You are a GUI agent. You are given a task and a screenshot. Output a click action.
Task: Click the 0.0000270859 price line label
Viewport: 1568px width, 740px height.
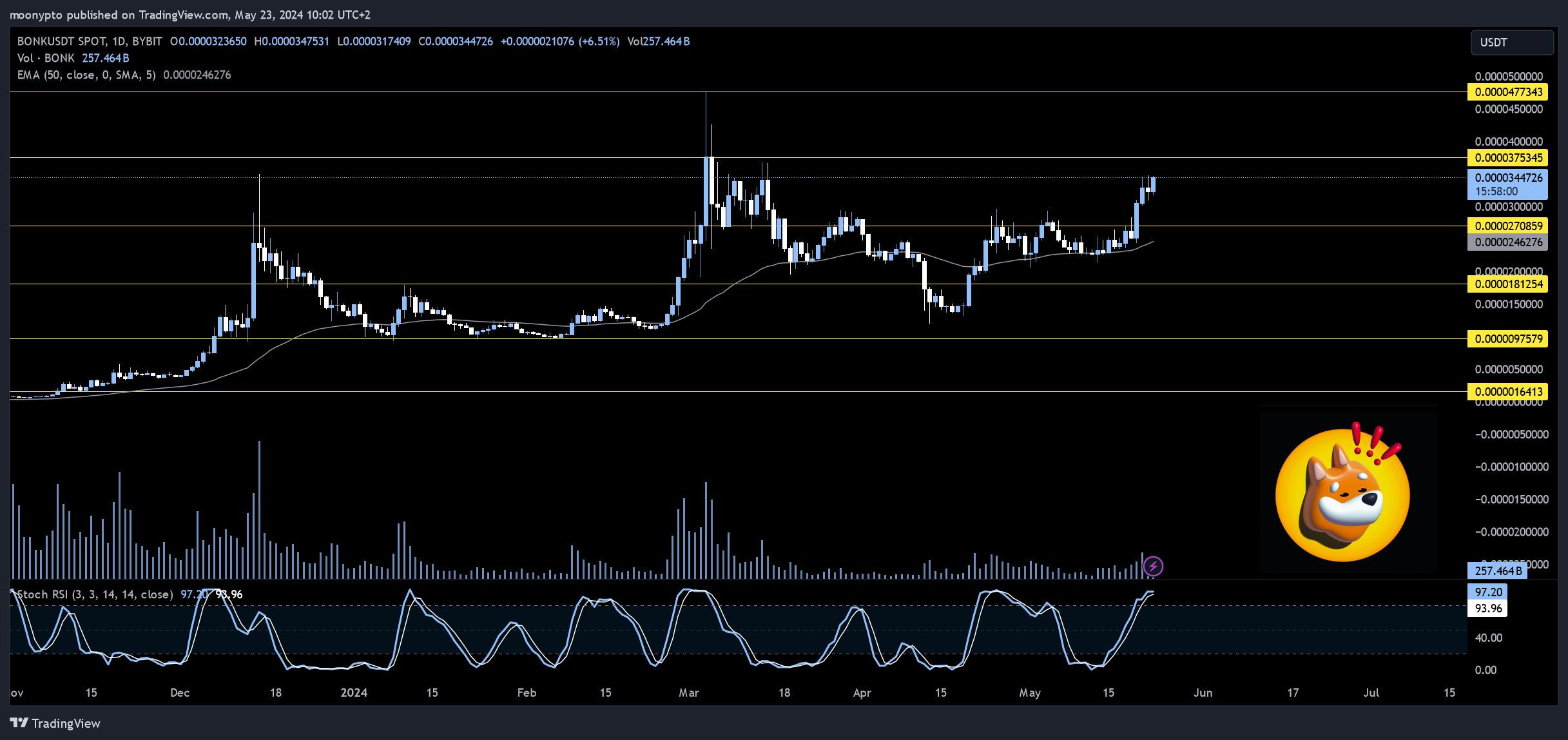pos(1508,226)
